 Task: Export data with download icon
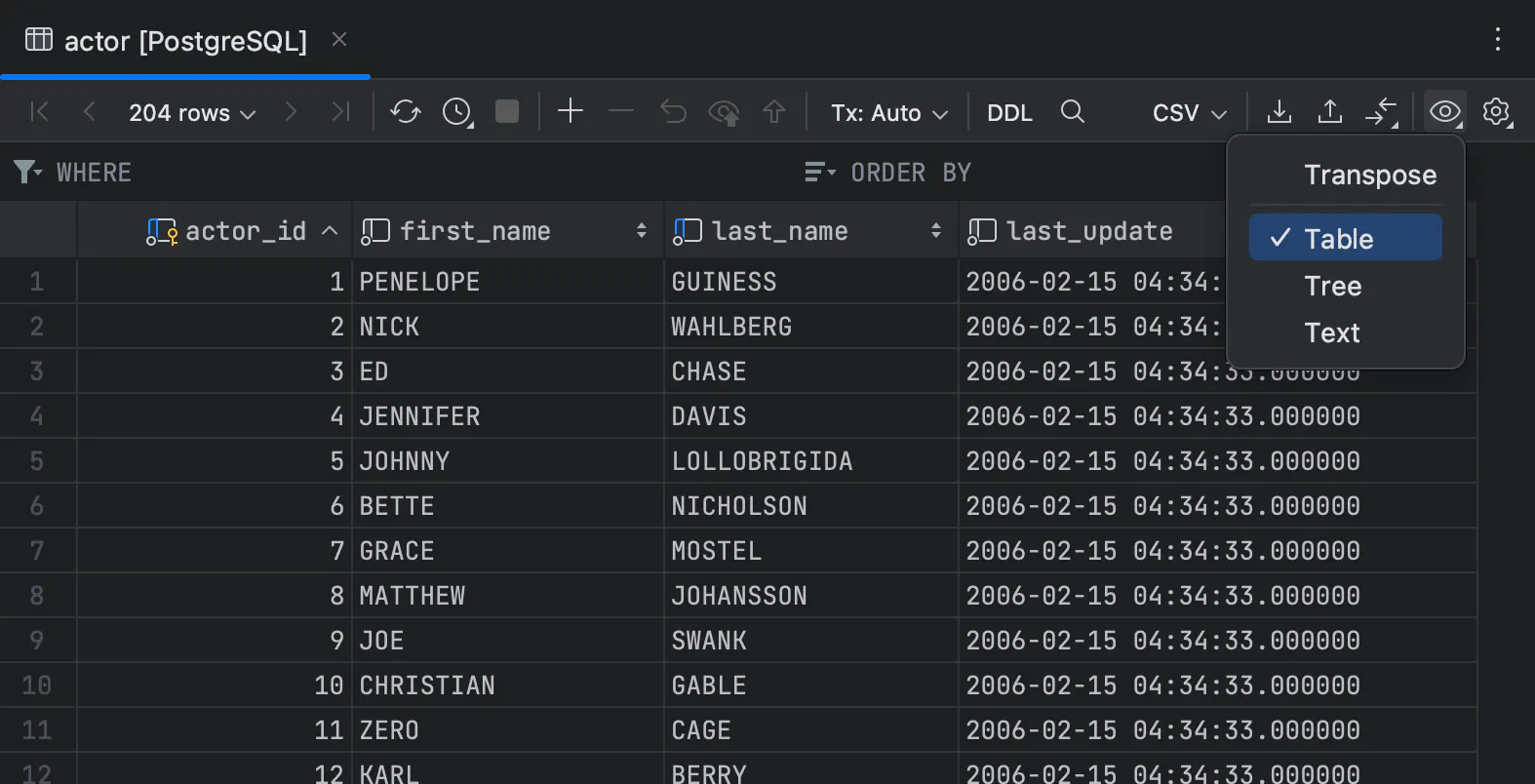1279,112
